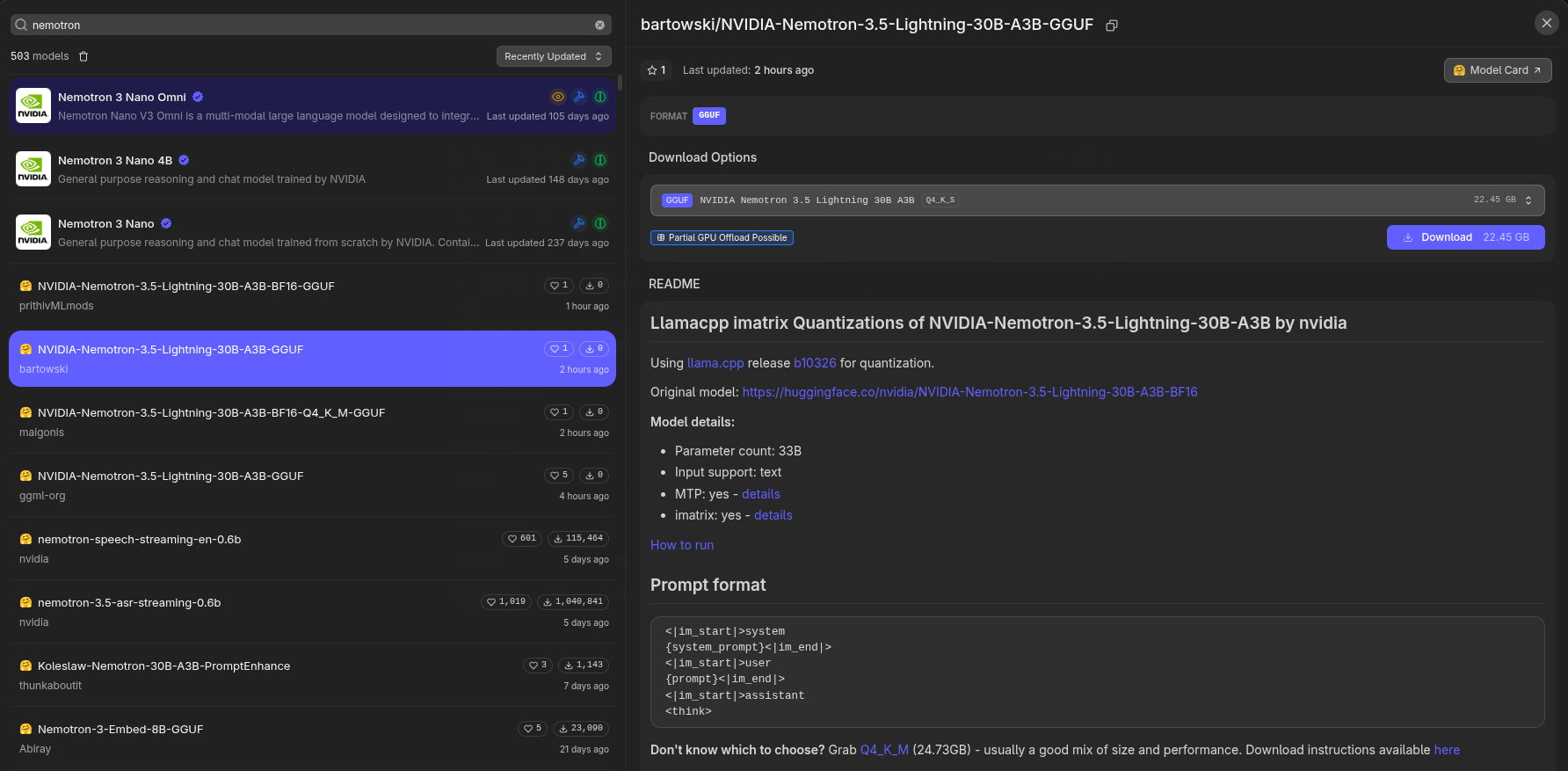Select the Nemotron-3-Embed-8B-GGUF model by Abiray

[312, 738]
